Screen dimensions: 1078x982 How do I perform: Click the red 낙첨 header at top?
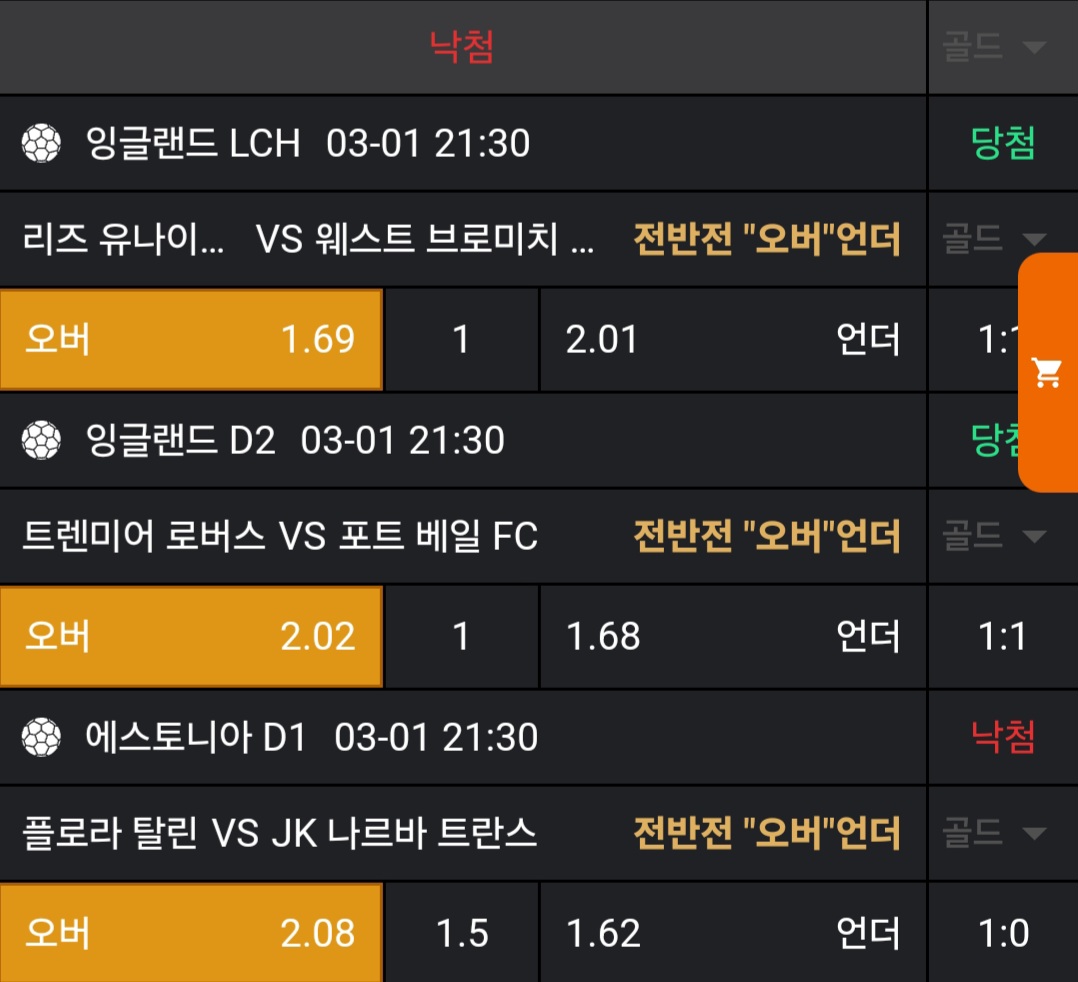[x=462, y=47]
